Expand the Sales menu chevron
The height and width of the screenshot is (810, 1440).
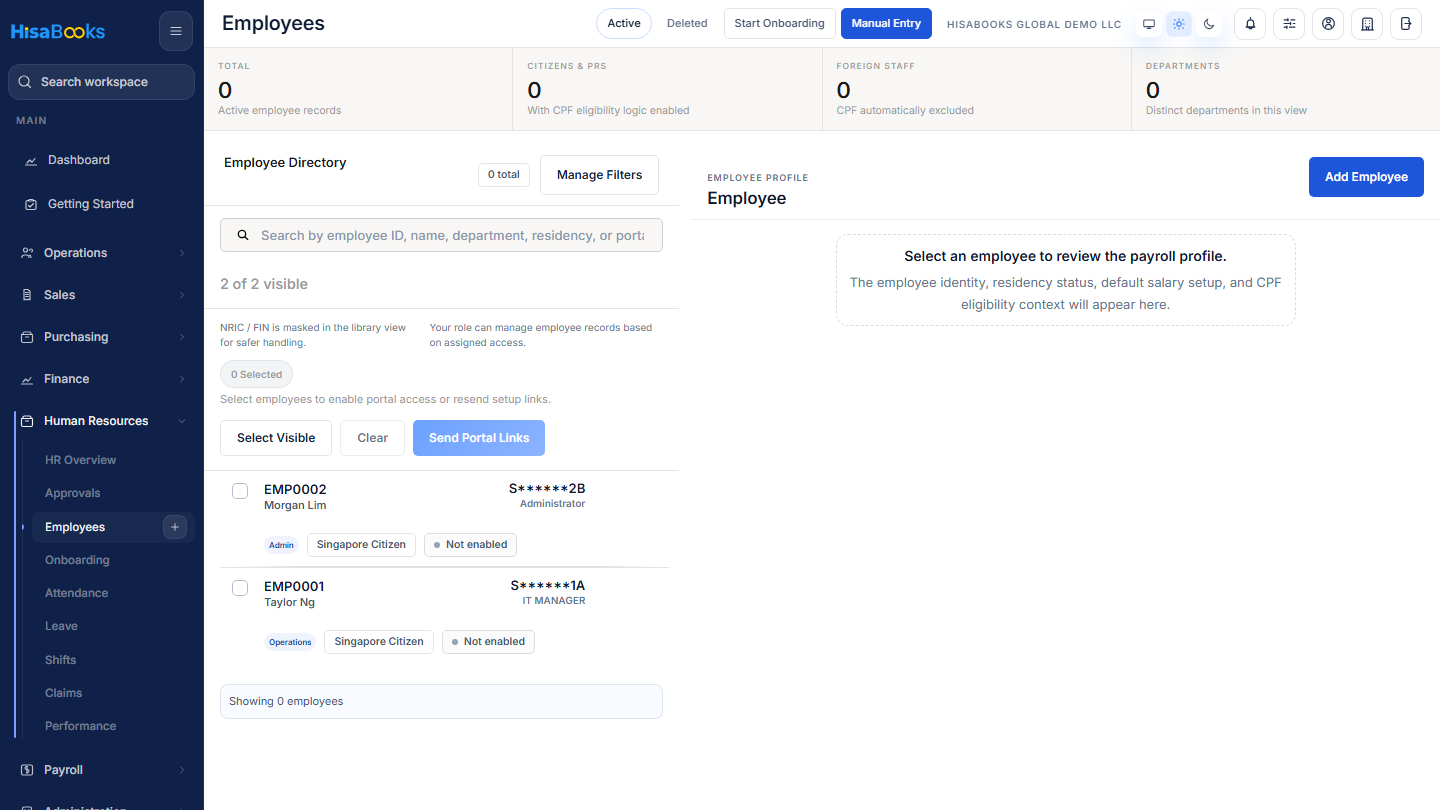182,295
